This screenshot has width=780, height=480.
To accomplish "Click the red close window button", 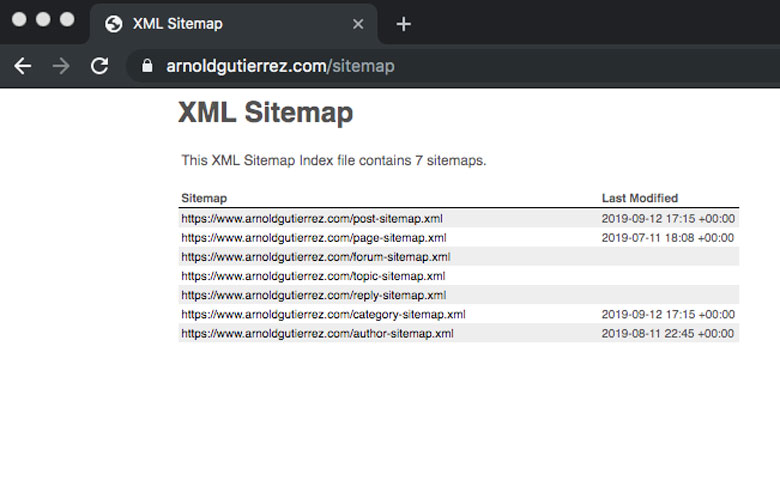I will pyautogui.click(x=19, y=19).
